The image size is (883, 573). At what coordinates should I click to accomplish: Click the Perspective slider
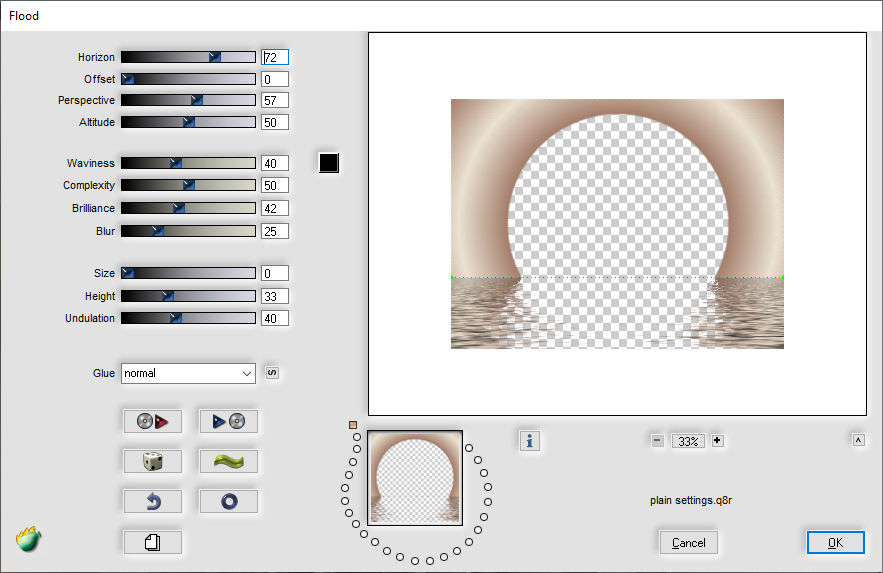(x=188, y=100)
